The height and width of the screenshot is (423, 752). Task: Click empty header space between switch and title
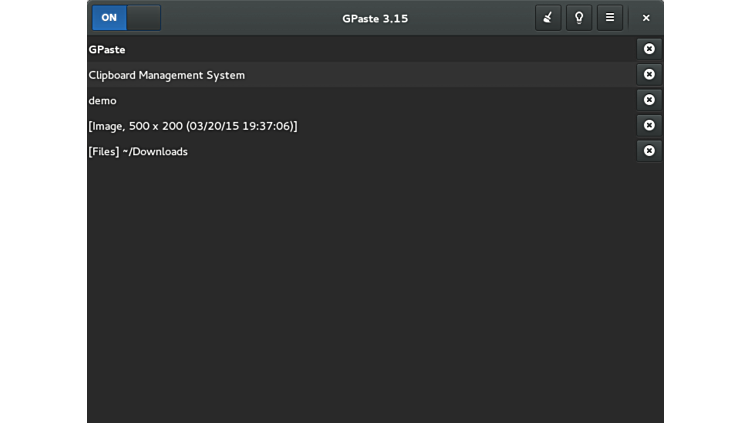250,18
